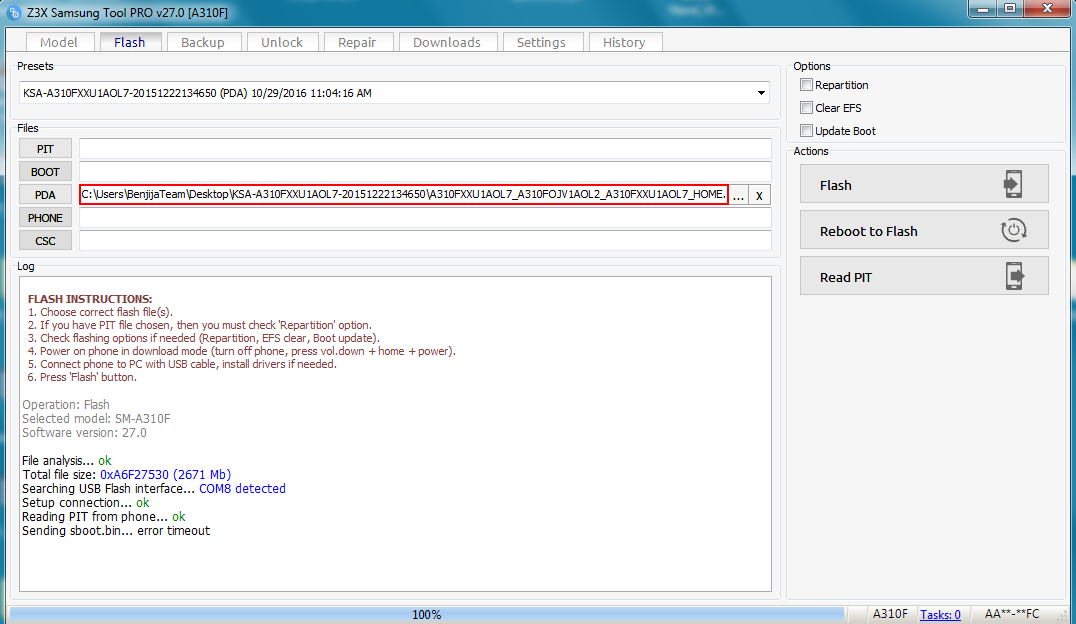Click the 'COM8 detected' log text
The image size is (1076, 624).
click(x=242, y=489)
